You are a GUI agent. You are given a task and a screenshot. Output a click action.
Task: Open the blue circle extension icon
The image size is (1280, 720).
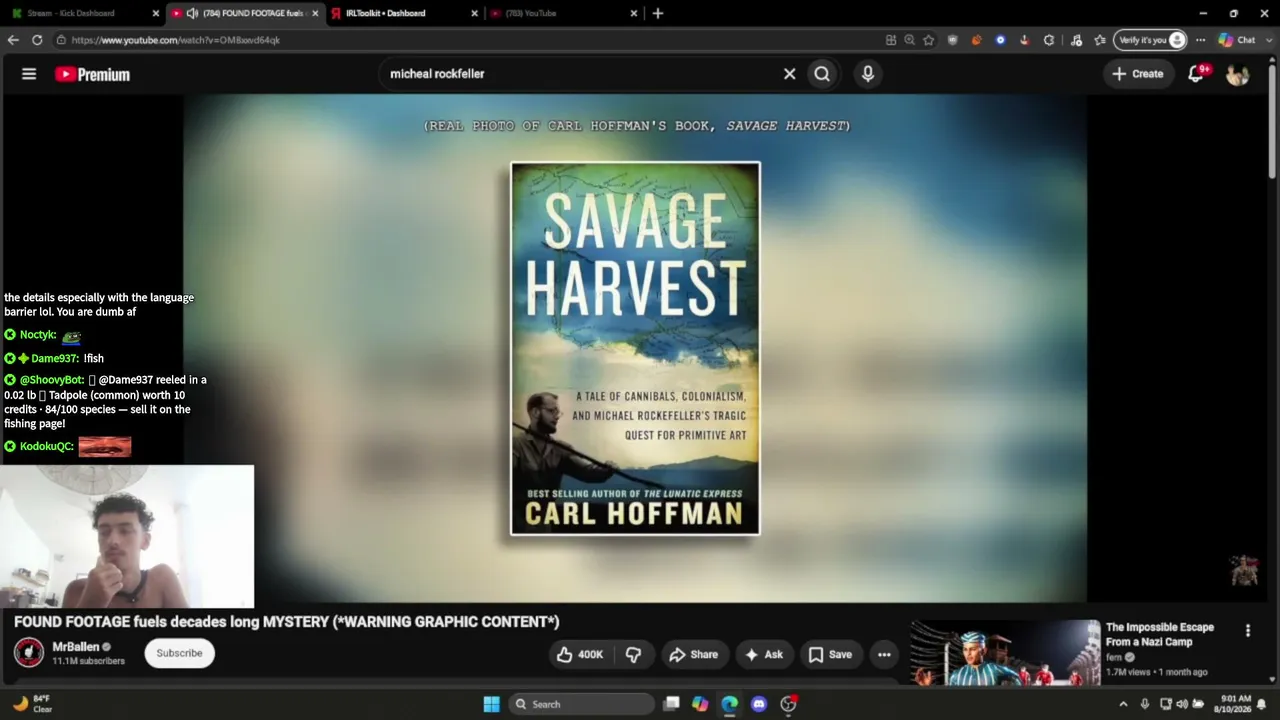pos(1001,40)
